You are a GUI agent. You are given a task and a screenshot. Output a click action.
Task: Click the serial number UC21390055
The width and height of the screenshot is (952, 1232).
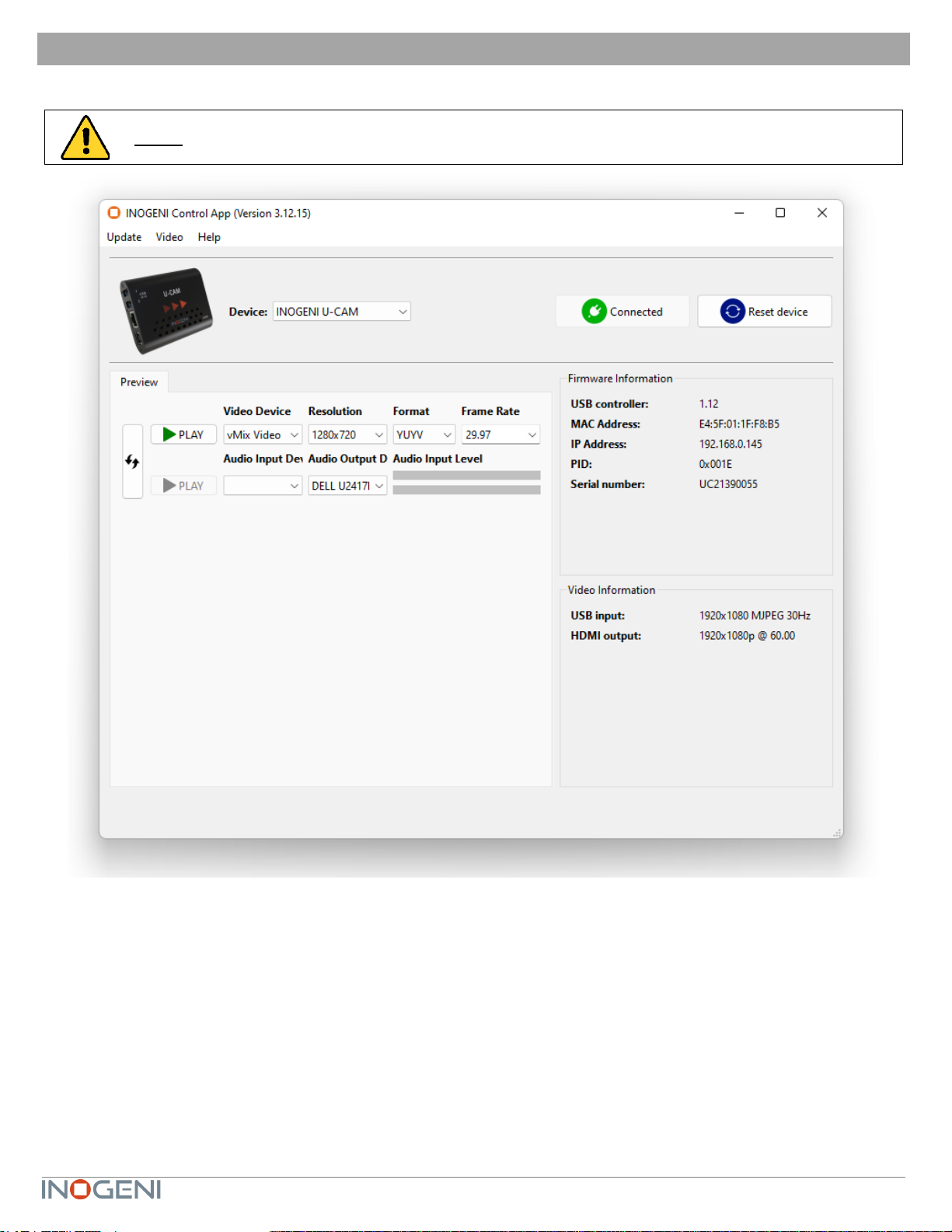[x=728, y=484]
